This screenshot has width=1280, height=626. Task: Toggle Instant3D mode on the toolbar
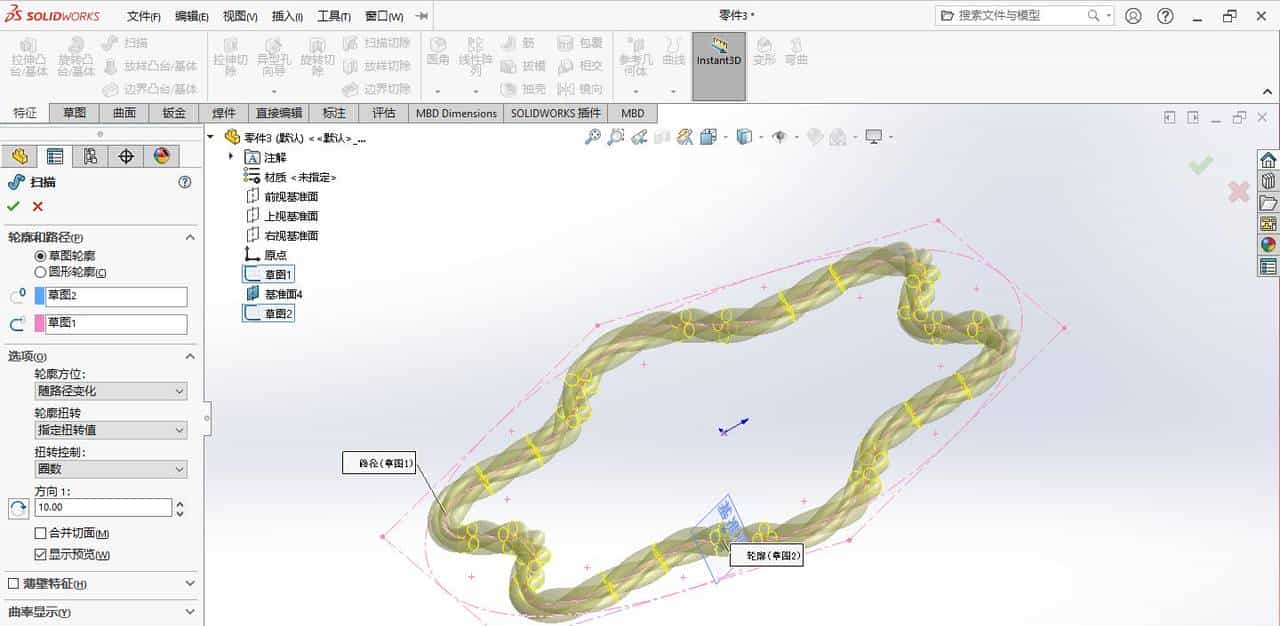pyautogui.click(x=718, y=60)
